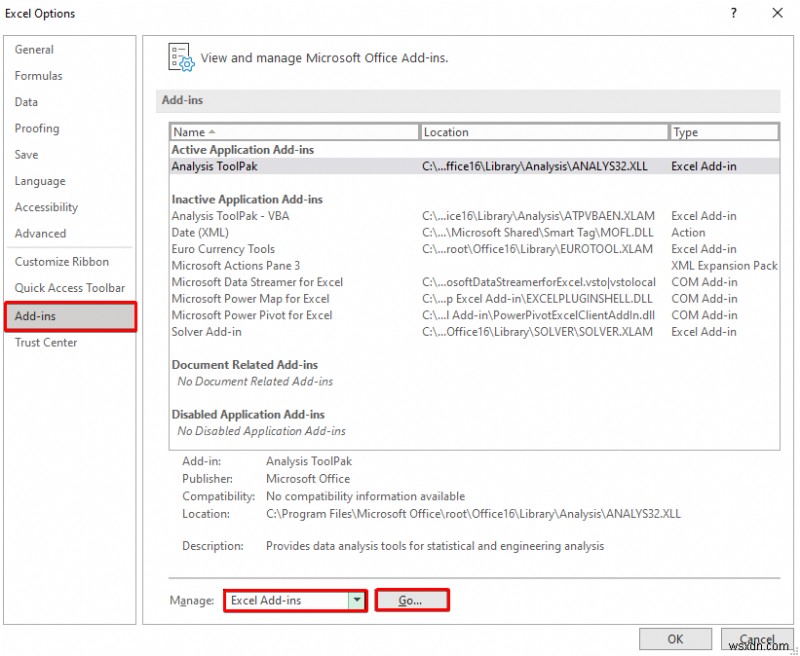Click the Help question mark icon

733,13
